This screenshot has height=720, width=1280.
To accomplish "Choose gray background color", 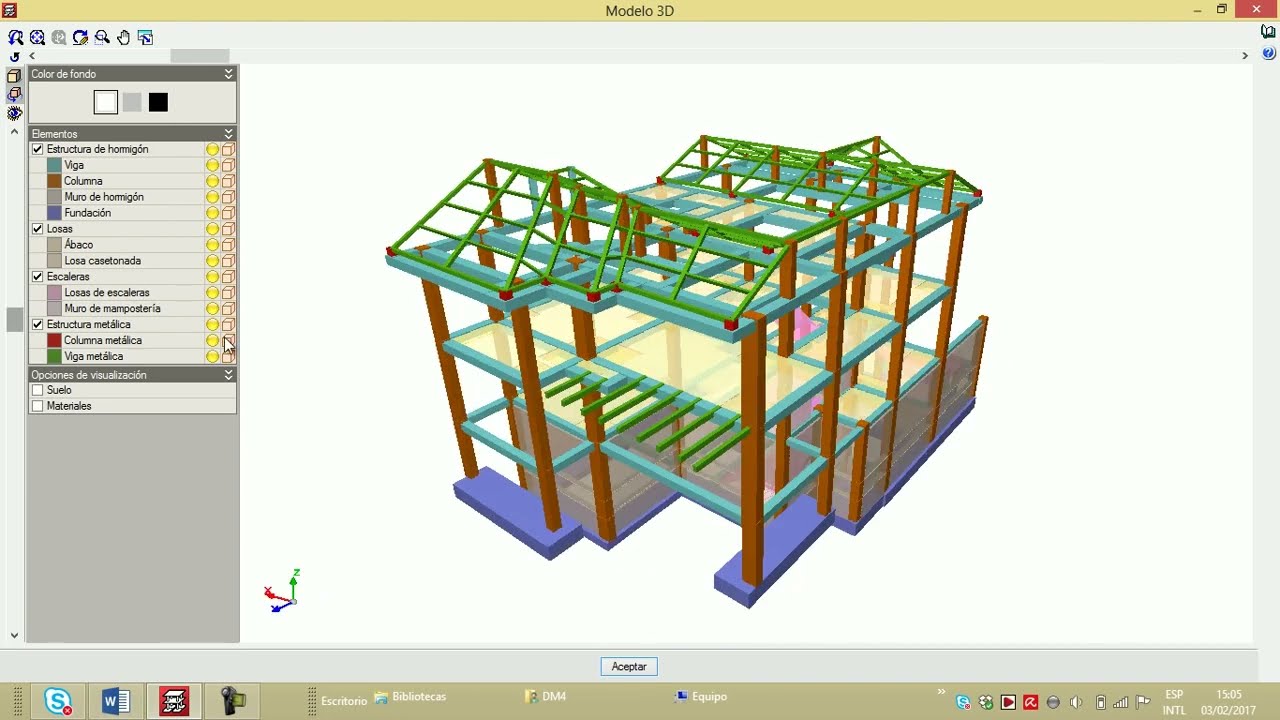I will [132, 102].
